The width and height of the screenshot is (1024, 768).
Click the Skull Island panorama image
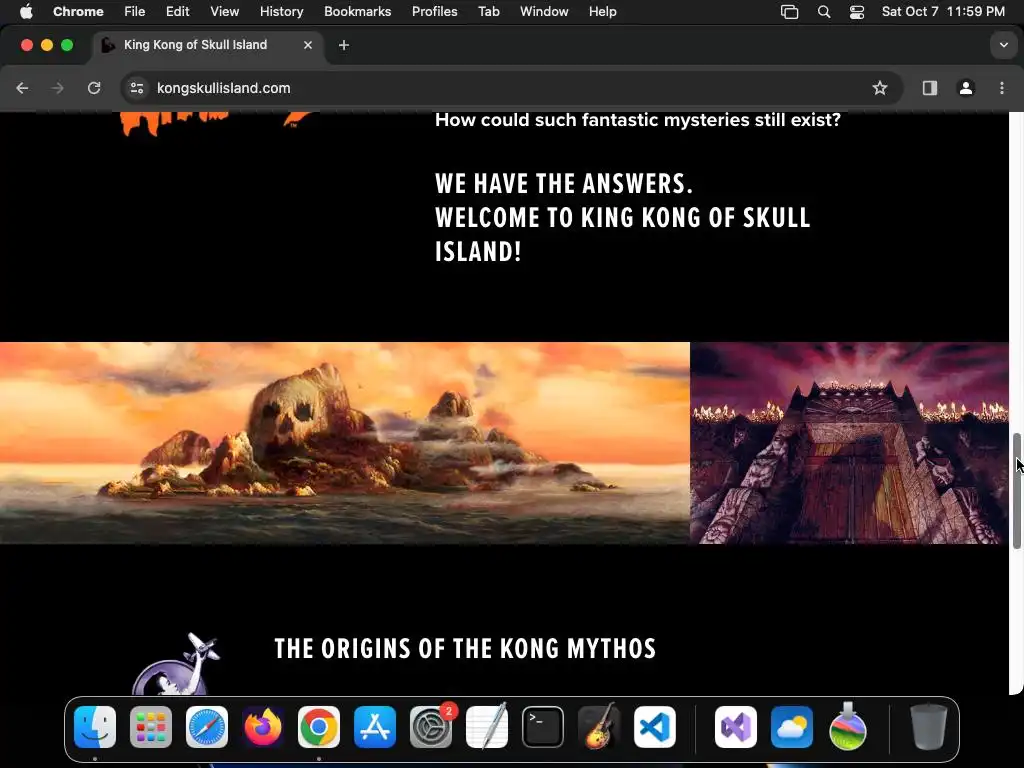point(345,443)
